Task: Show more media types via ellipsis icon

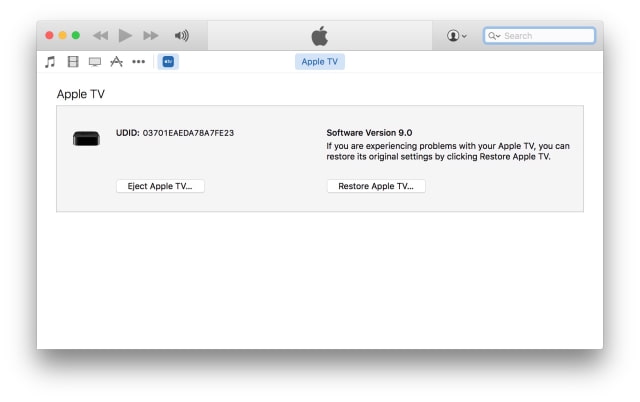Action: pyautogui.click(x=138, y=62)
